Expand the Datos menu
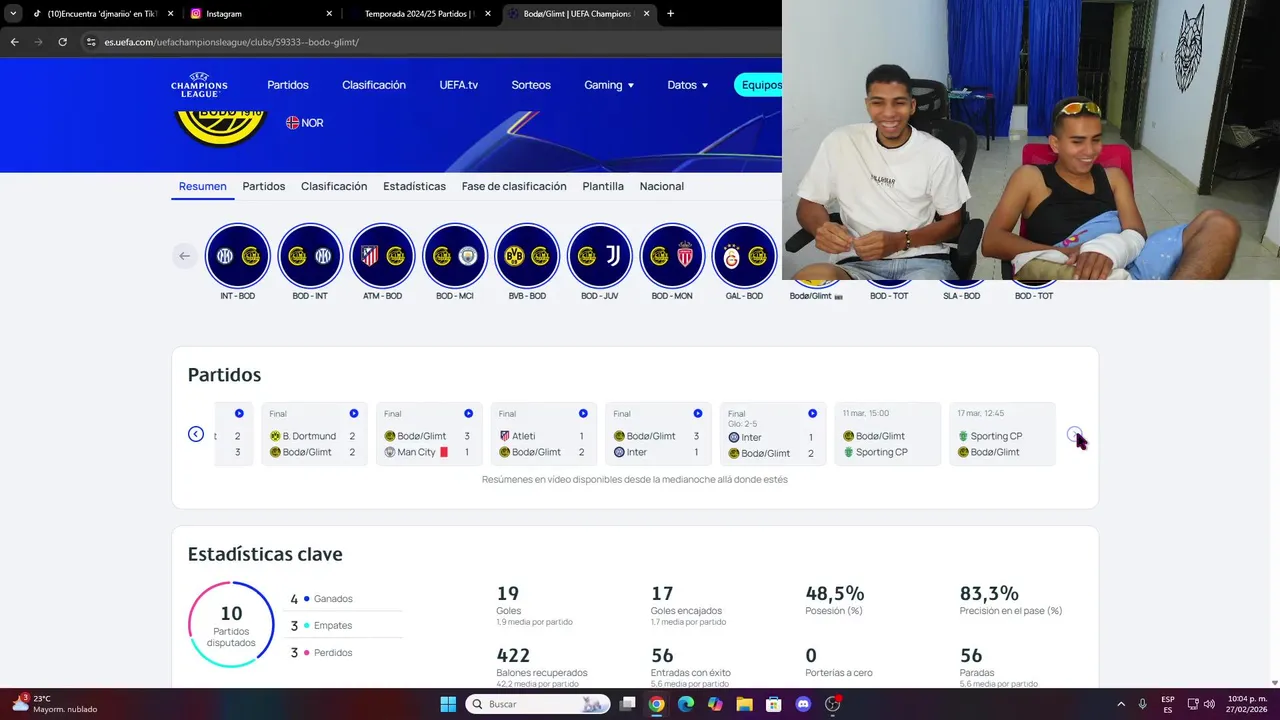The height and width of the screenshot is (720, 1280). tap(688, 85)
